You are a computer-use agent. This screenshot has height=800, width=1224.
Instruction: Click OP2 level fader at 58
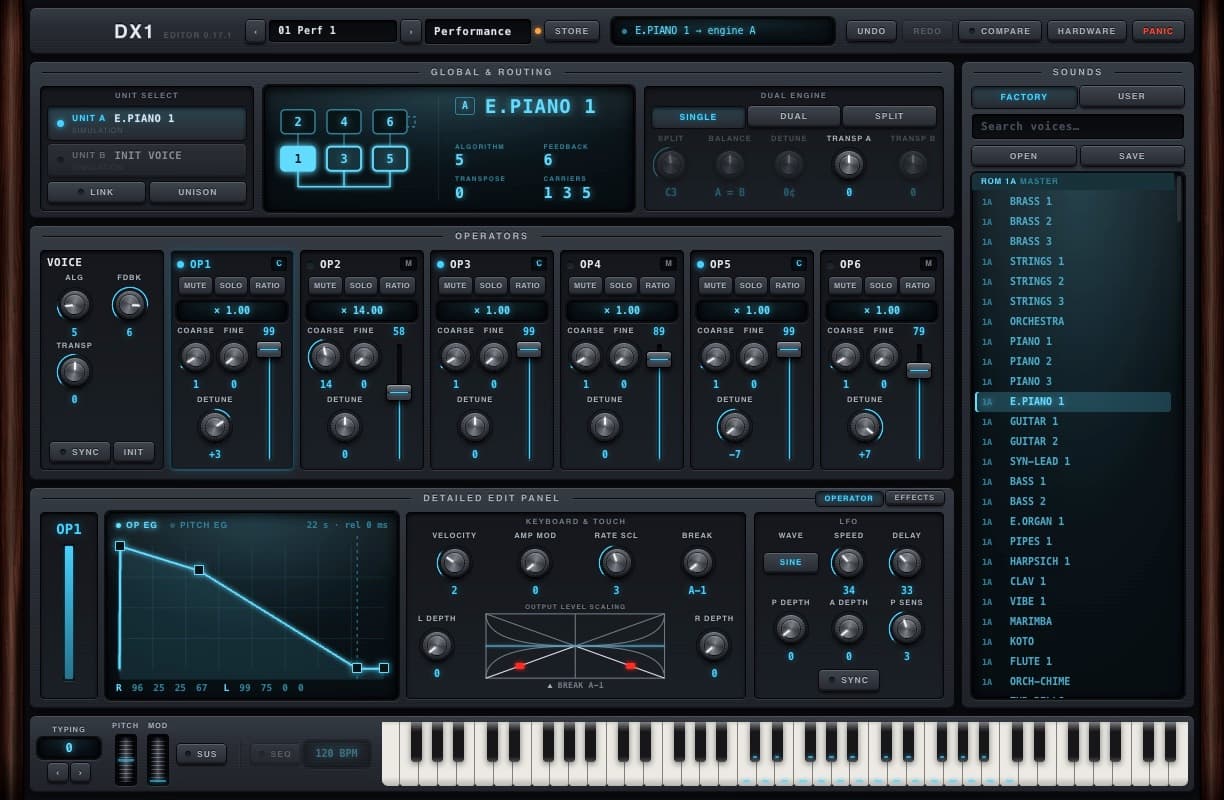point(399,392)
